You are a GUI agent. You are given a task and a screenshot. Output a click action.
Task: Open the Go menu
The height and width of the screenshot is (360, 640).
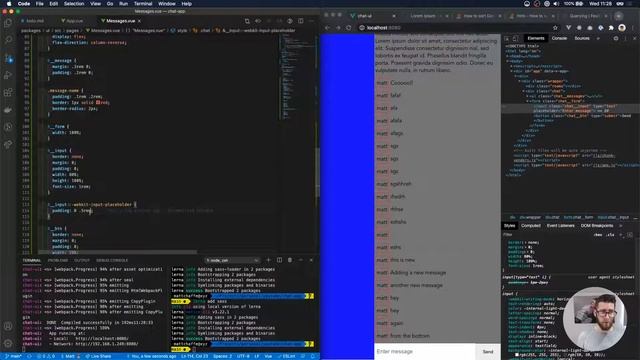(110, 4)
